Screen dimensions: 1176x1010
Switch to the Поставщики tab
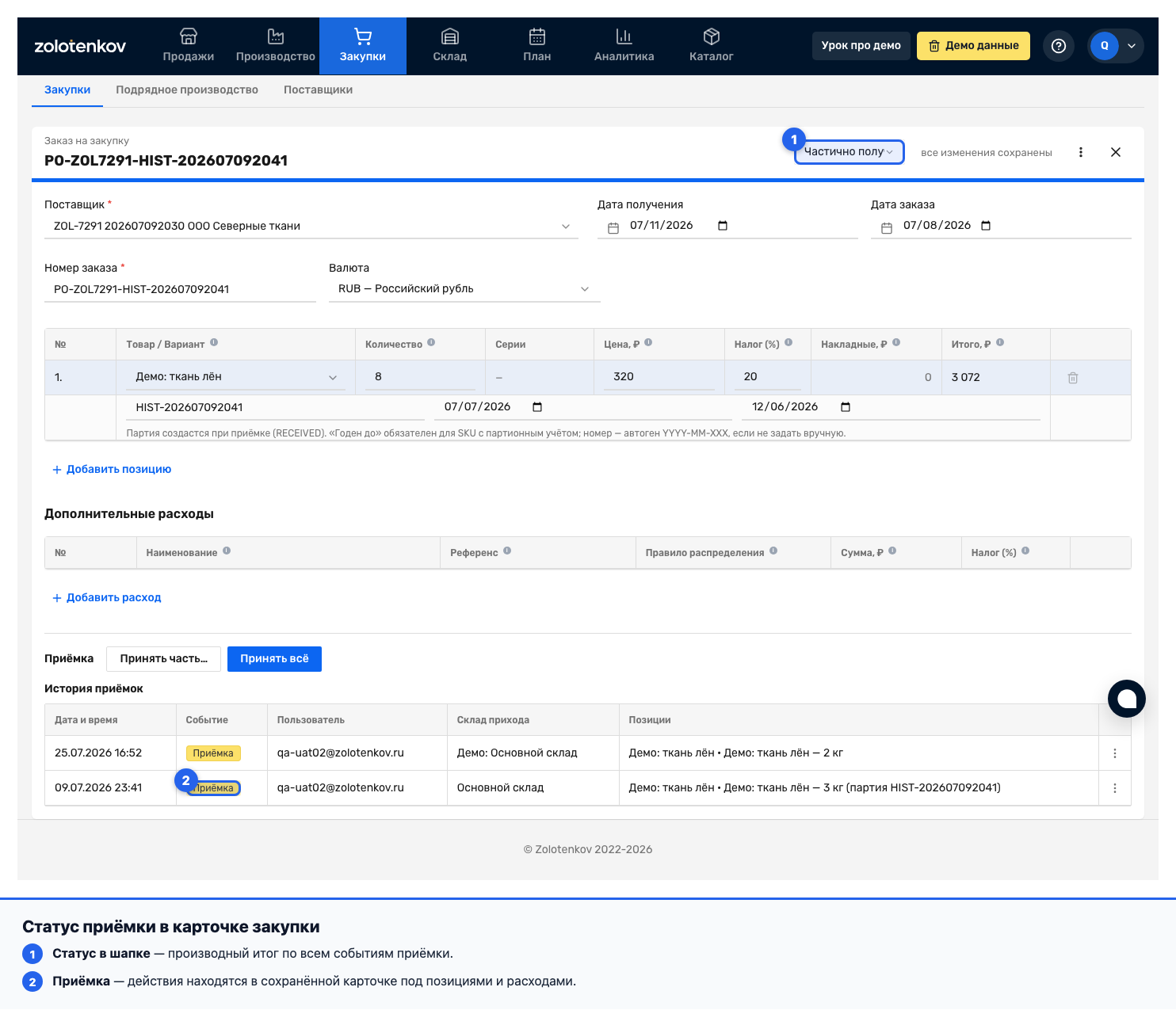318,90
